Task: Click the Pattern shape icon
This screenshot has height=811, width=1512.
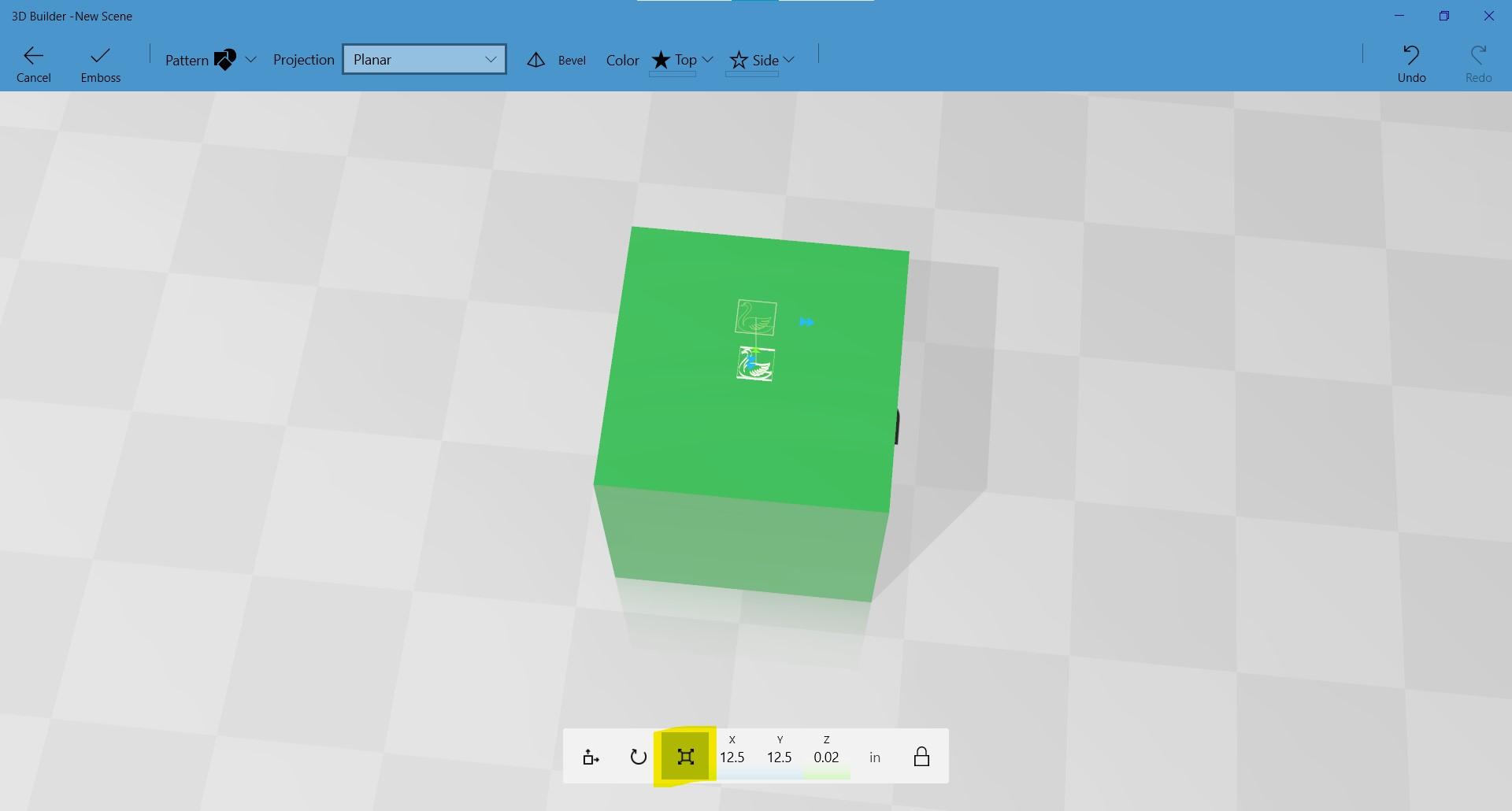Action: point(225,60)
